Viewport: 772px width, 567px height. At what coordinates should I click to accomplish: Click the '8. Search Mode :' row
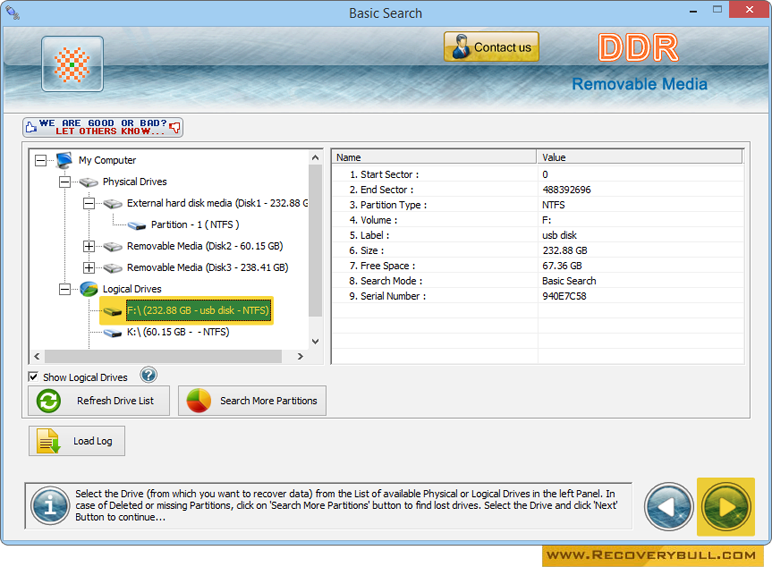pyautogui.click(x=538, y=281)
